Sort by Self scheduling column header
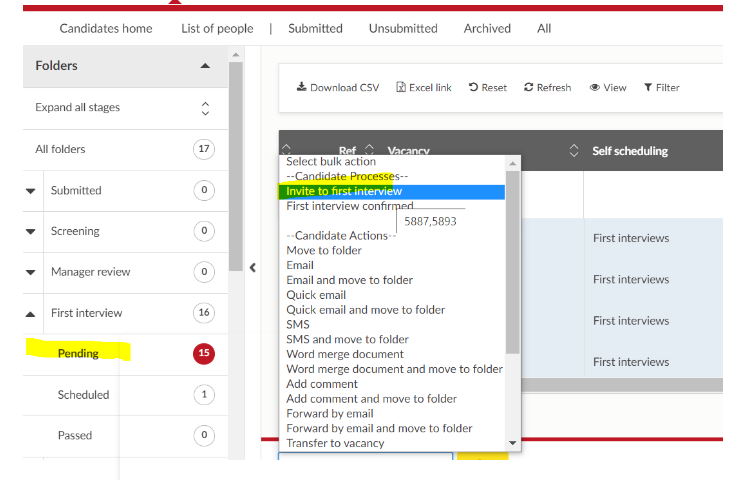The height and width of the screenshot is (480, 753). (x=630, y=151)
